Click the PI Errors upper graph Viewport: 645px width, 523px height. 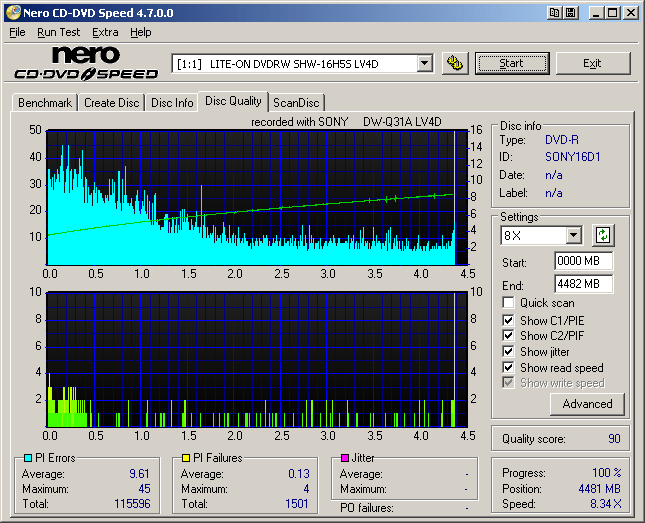tap(258, 198)
